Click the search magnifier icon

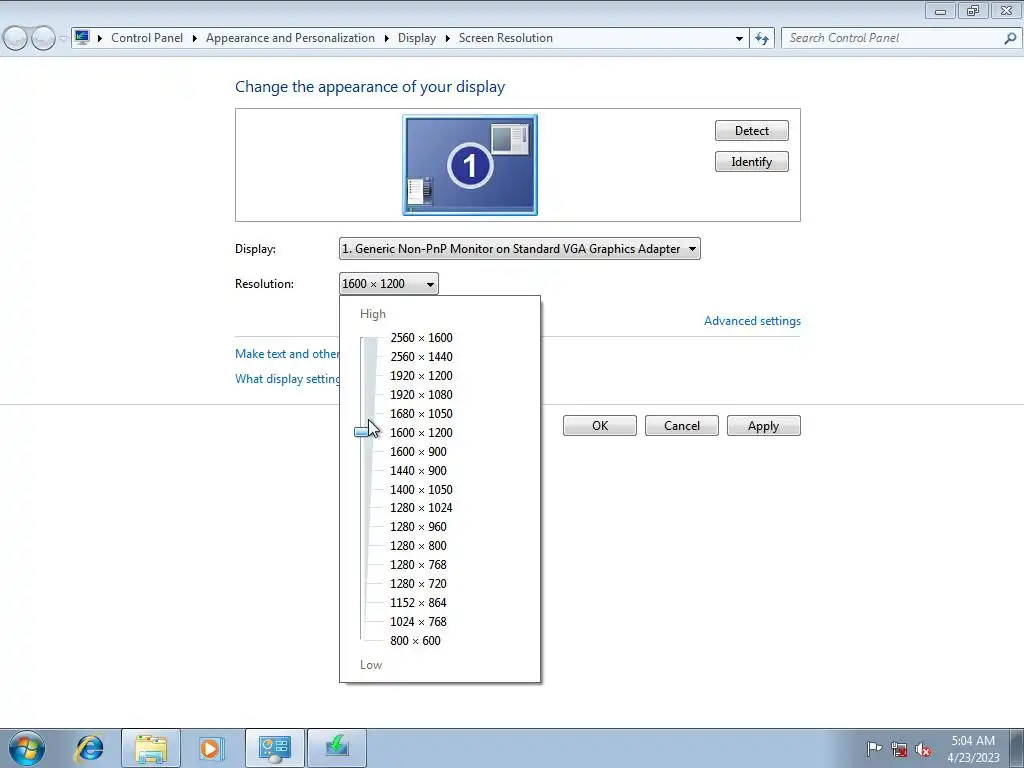[1010, 38]
